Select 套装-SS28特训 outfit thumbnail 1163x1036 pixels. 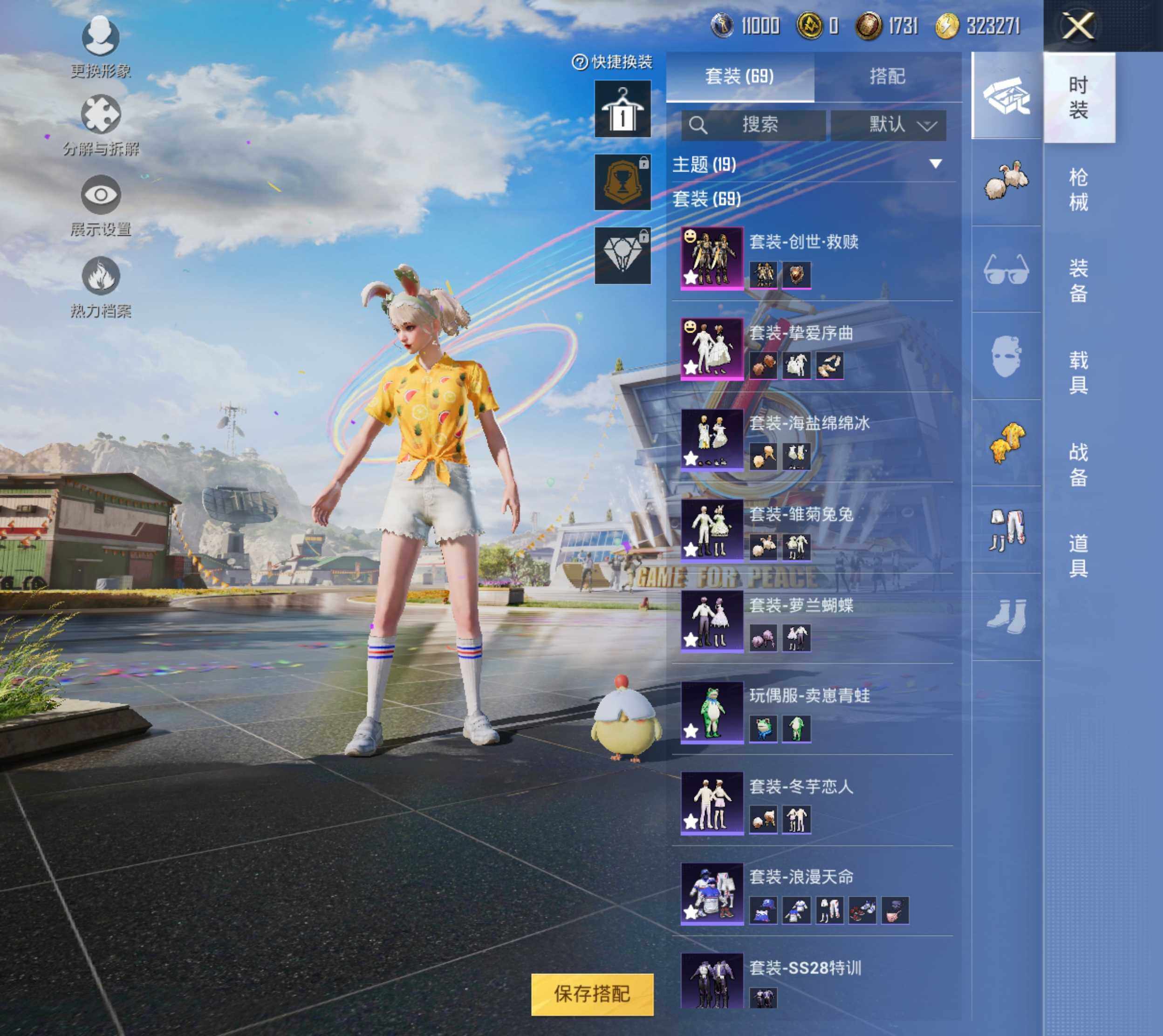[x=712, y=980]
